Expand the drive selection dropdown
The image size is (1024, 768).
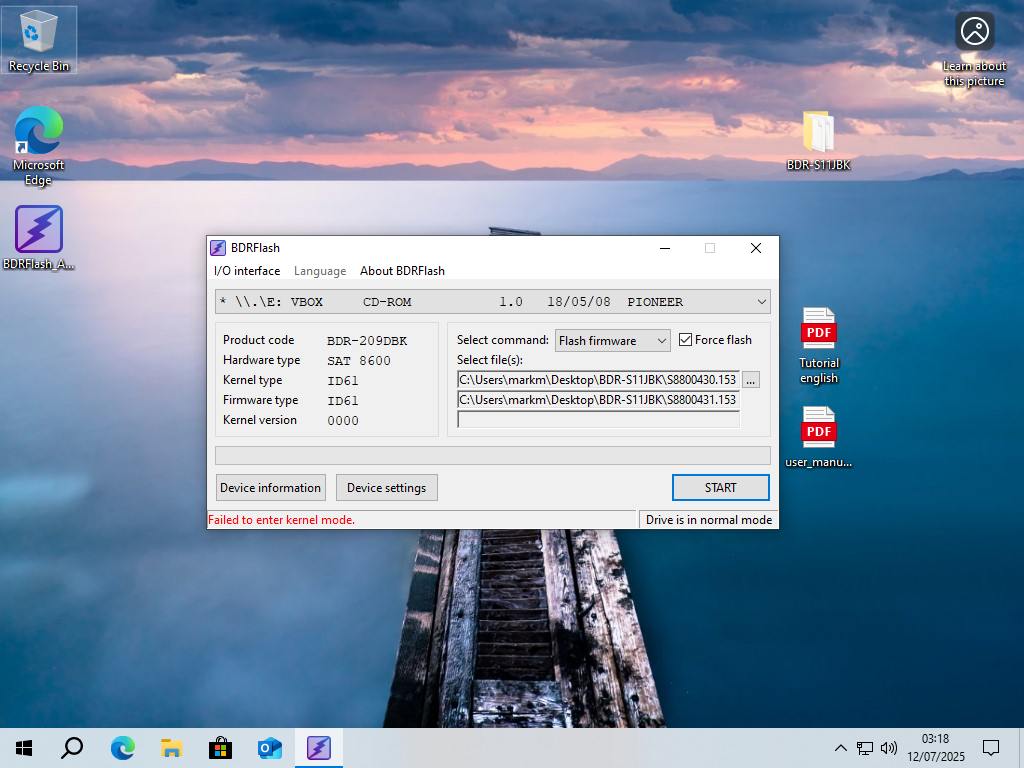[761, 302]
